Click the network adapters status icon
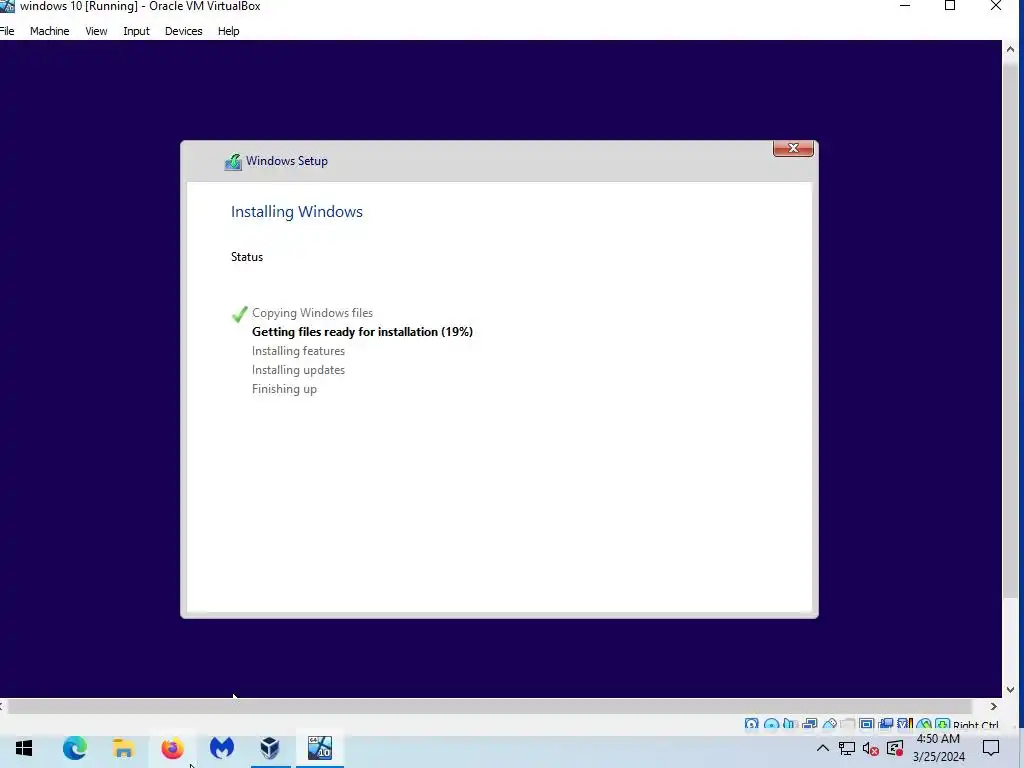Screen dimensions: 1024x768 pos(810,724)
